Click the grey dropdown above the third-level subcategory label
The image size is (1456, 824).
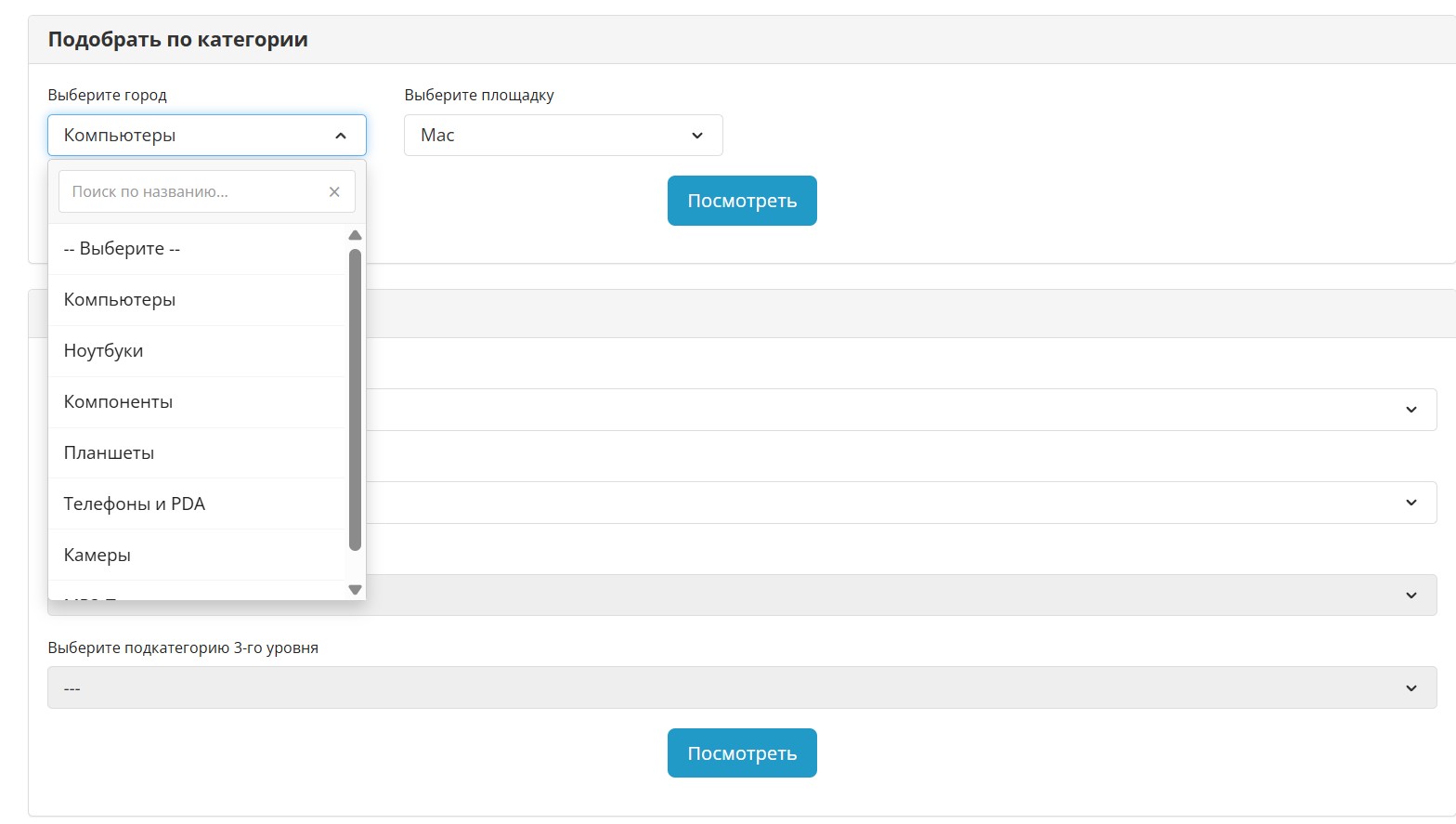click(899, 595)
